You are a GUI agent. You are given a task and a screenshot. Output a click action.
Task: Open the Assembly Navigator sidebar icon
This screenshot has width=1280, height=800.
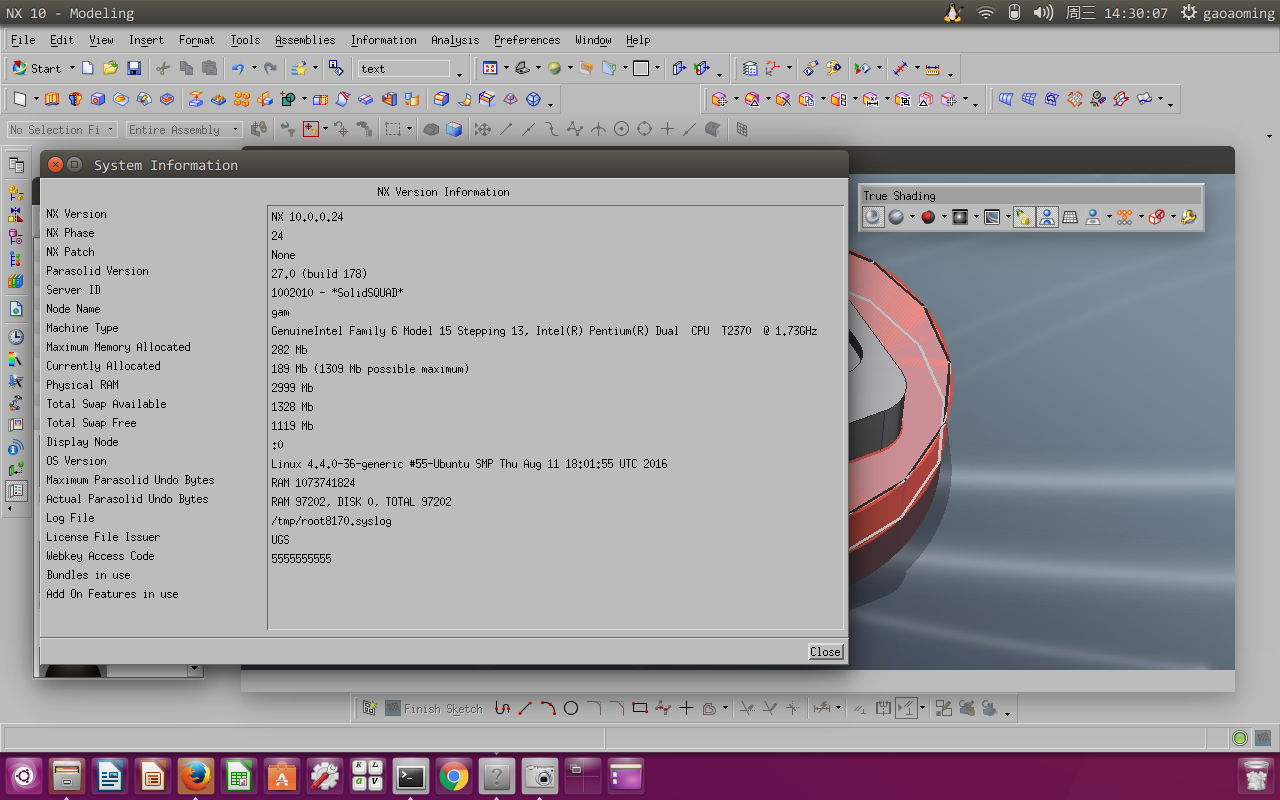tap(16, 191)
